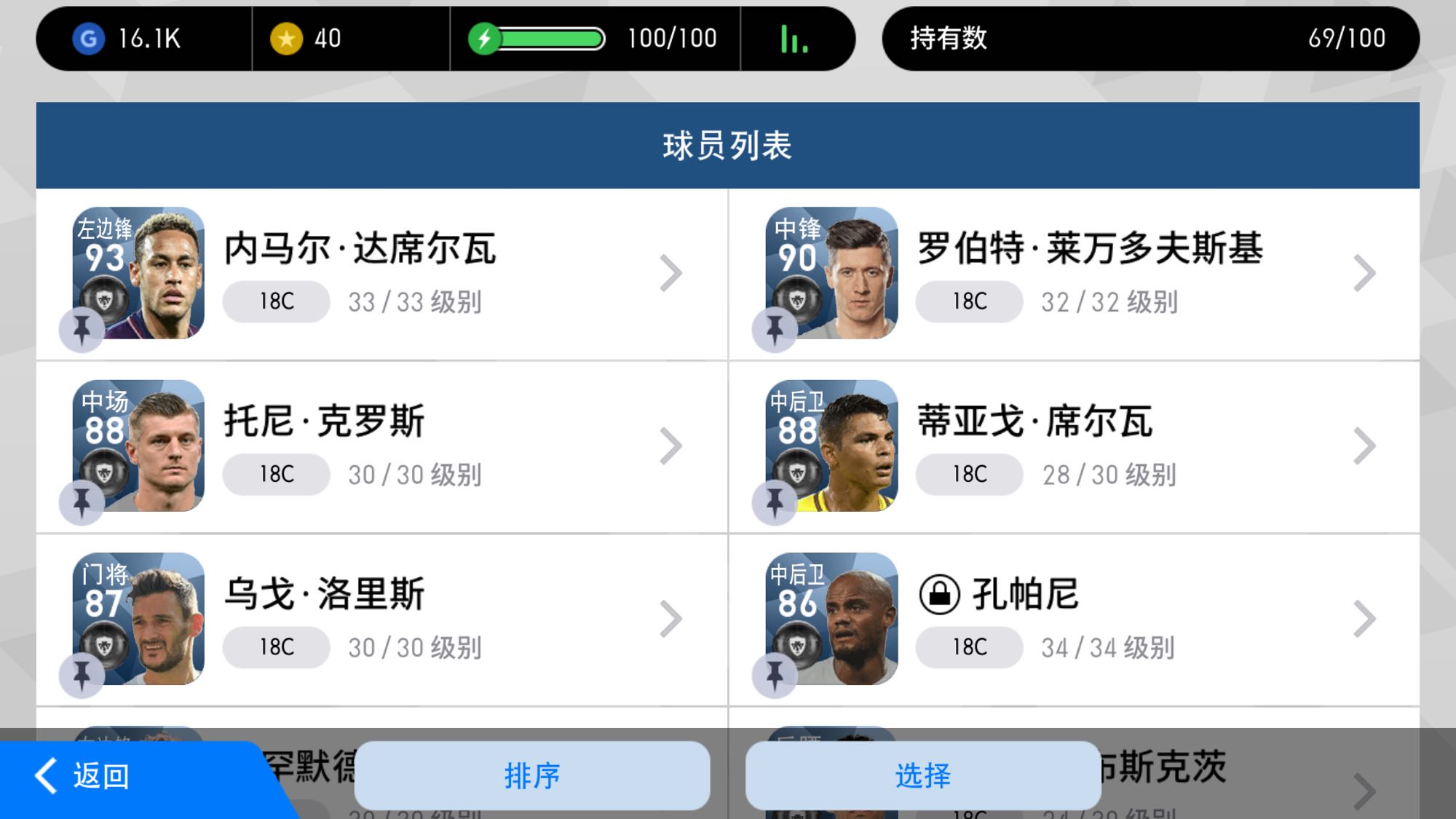Toggle pin on 罗伯特·莱万多夫斯基 card
This screenshot has height=819, width=1456.
[775, 330]
